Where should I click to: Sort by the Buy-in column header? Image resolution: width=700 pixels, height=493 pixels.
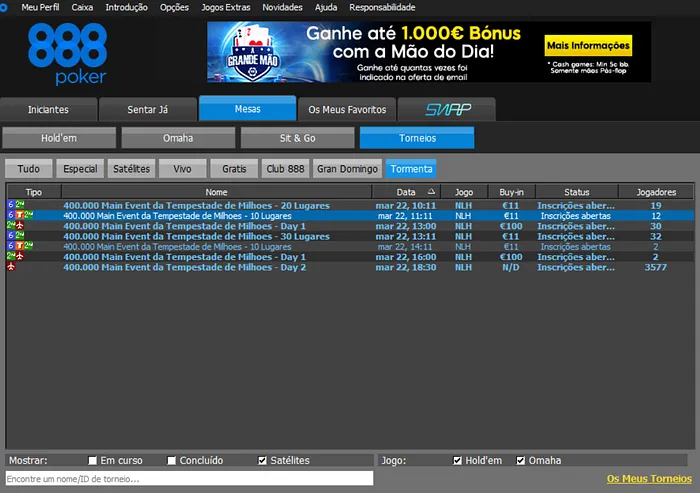coord(512,192)
